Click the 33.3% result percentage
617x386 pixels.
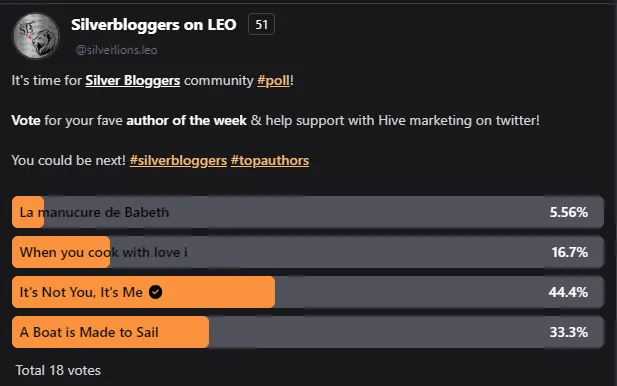569,332
